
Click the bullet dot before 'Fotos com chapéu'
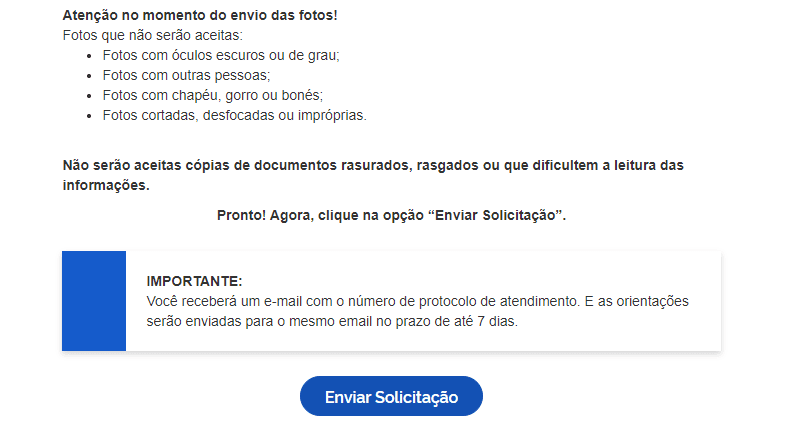(x=91, y=96)
